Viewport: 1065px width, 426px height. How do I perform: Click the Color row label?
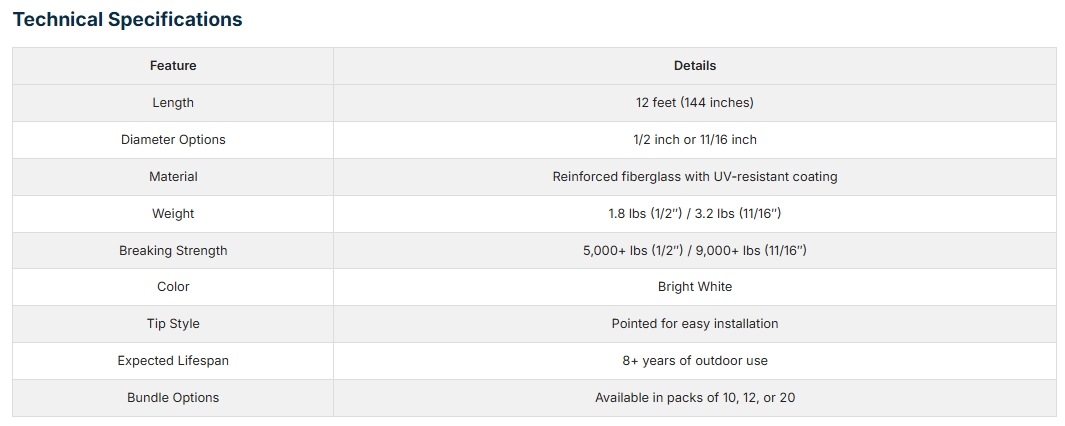173,287
